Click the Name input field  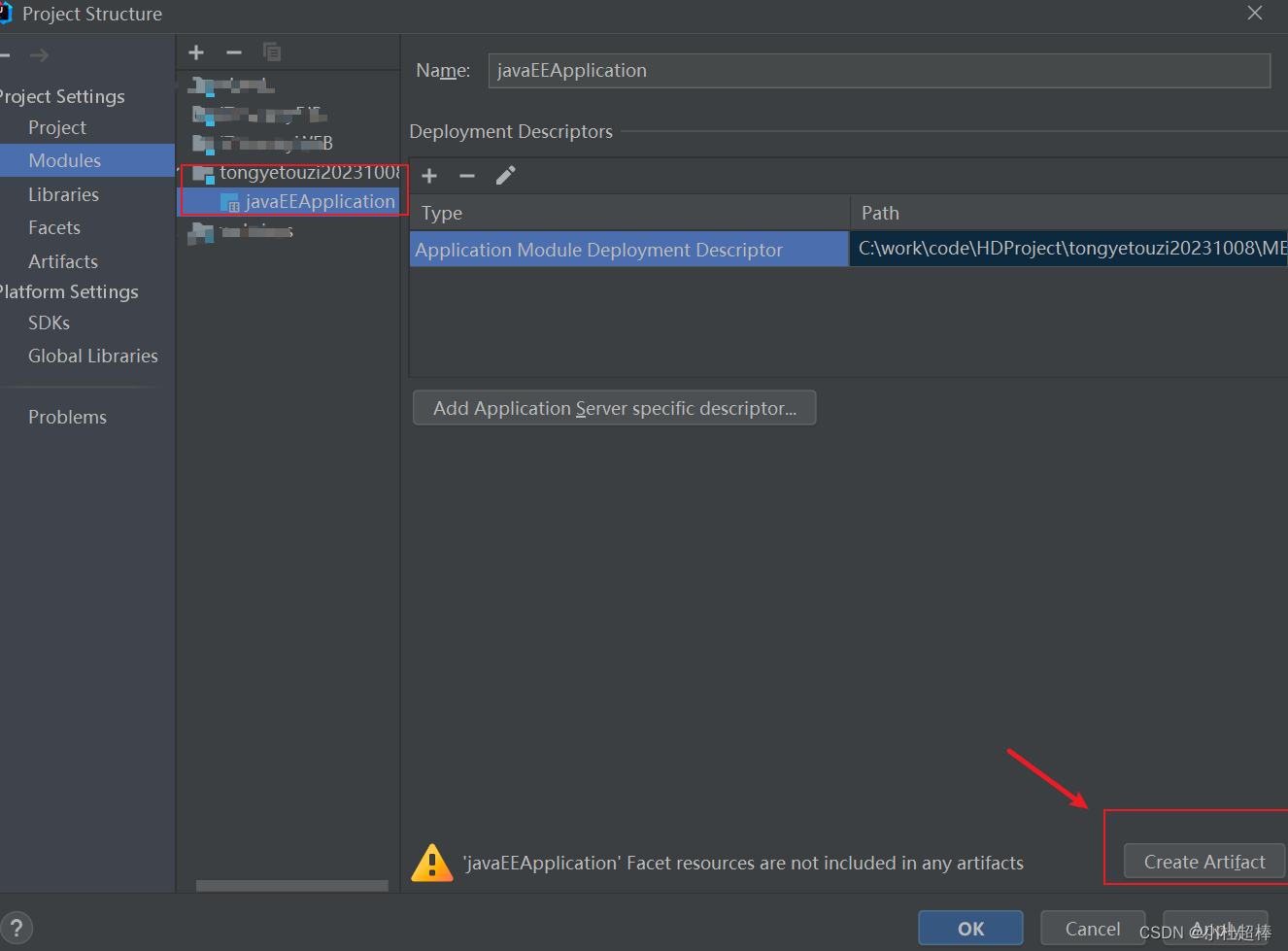[x=879, y=71]
